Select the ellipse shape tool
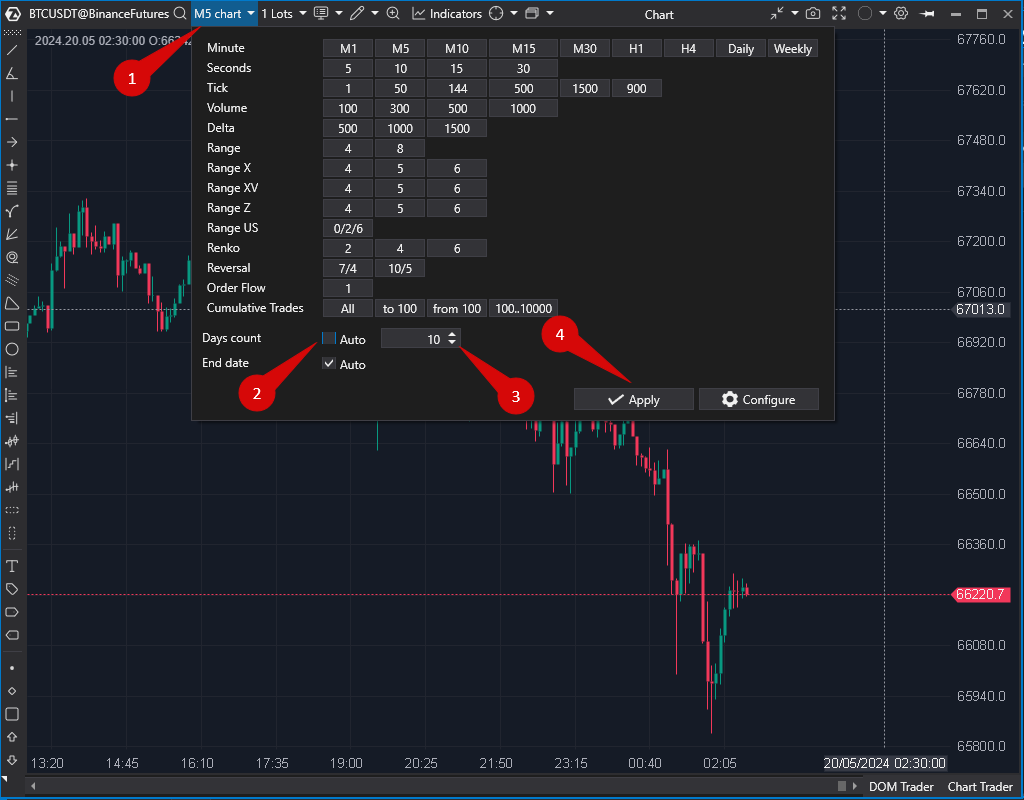 (x=12, y=349)
